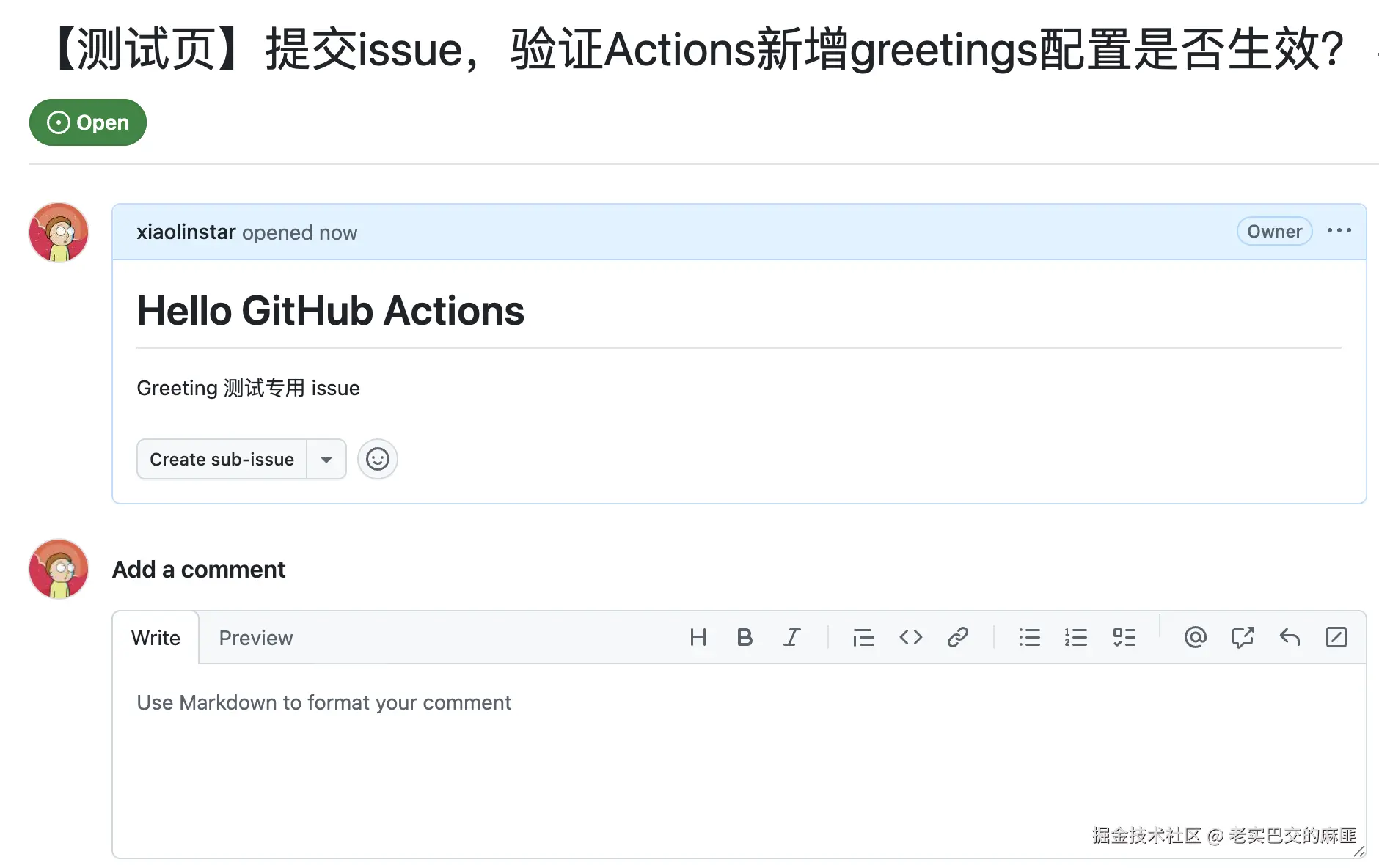Toggle bold formatting in comment toolbar
Screen dimensions: 1379x868
[745, 637]
